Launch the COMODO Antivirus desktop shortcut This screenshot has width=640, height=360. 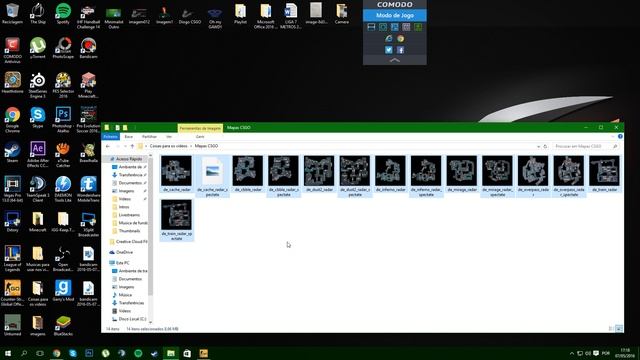[12, 51]
